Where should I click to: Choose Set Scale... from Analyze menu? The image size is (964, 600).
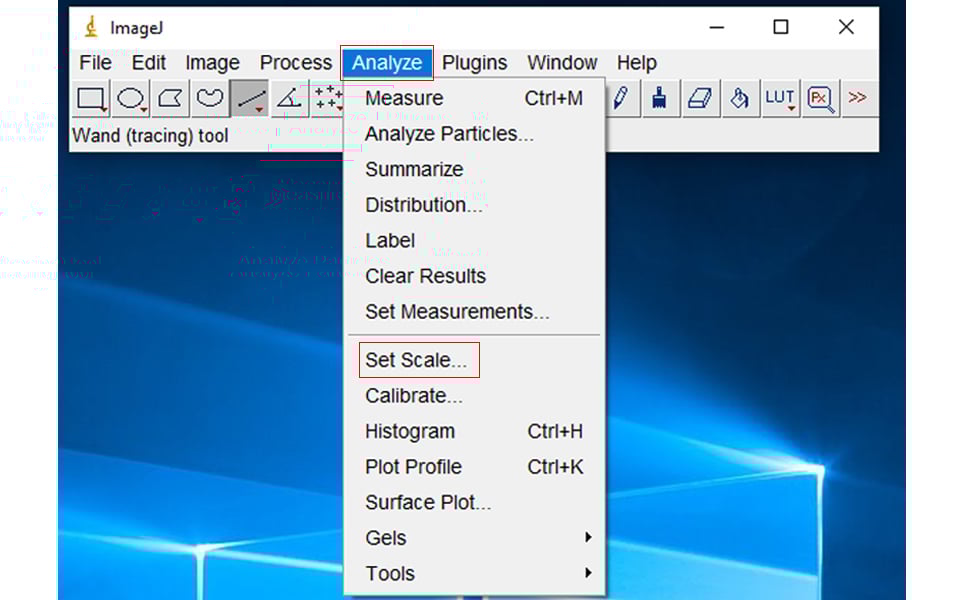click(417, 361)
